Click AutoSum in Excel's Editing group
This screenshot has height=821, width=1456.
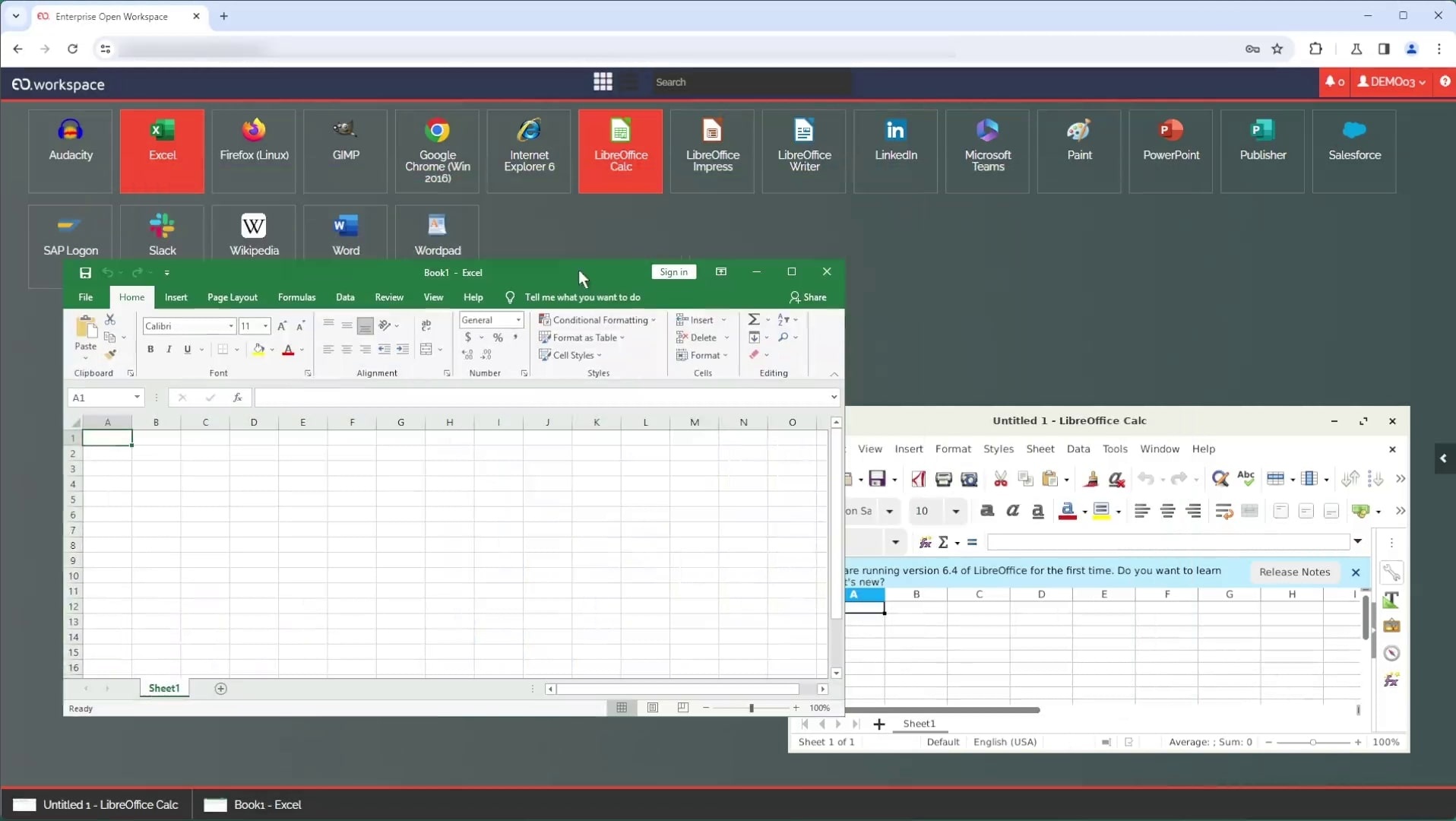754,319
